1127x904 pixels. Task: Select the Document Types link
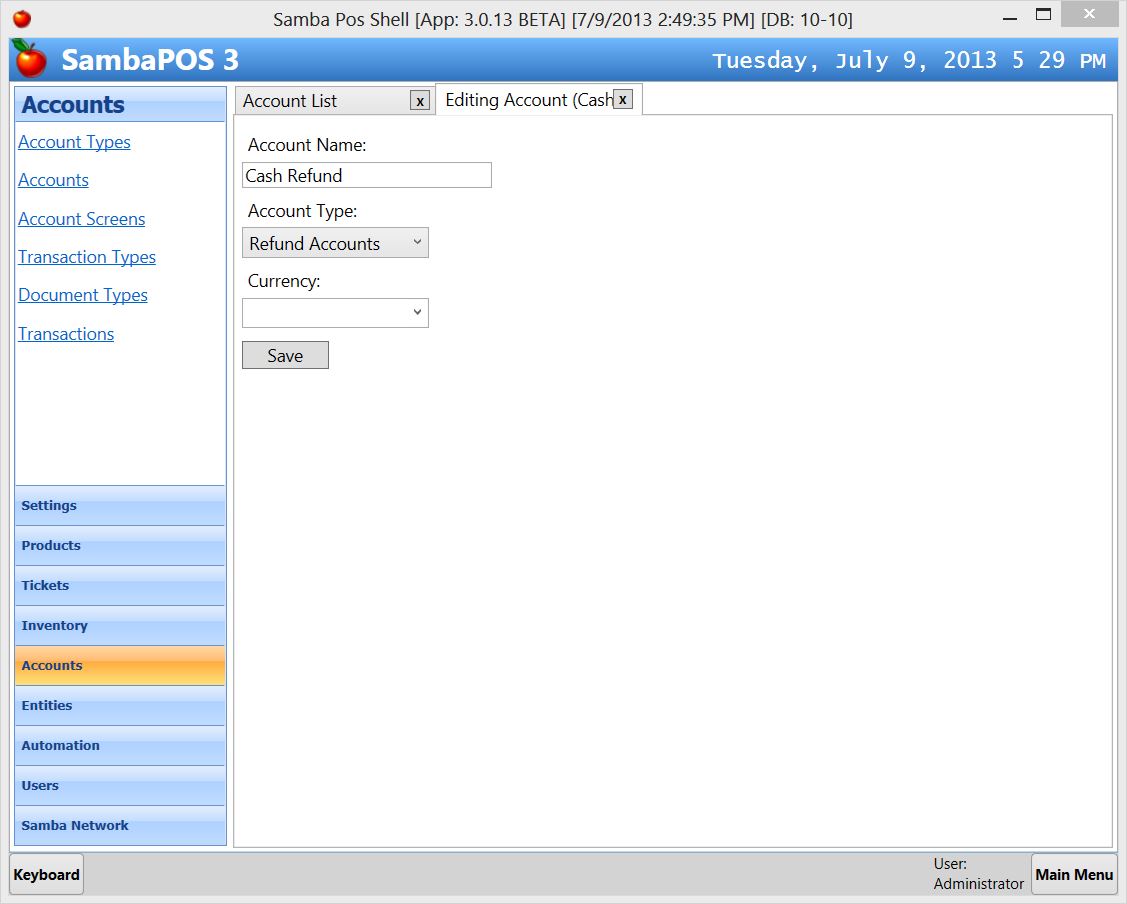83,295
